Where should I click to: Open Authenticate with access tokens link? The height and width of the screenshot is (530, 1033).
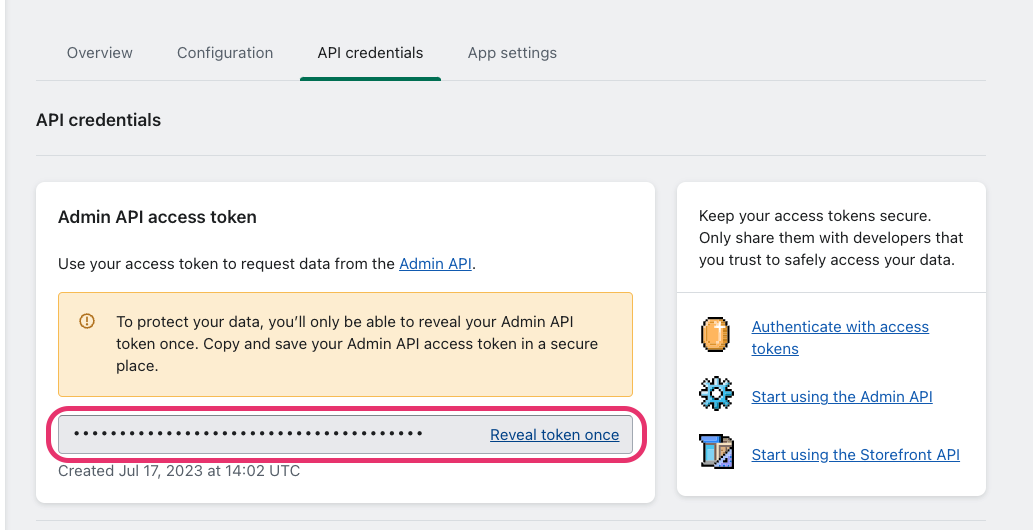point(840,338)
